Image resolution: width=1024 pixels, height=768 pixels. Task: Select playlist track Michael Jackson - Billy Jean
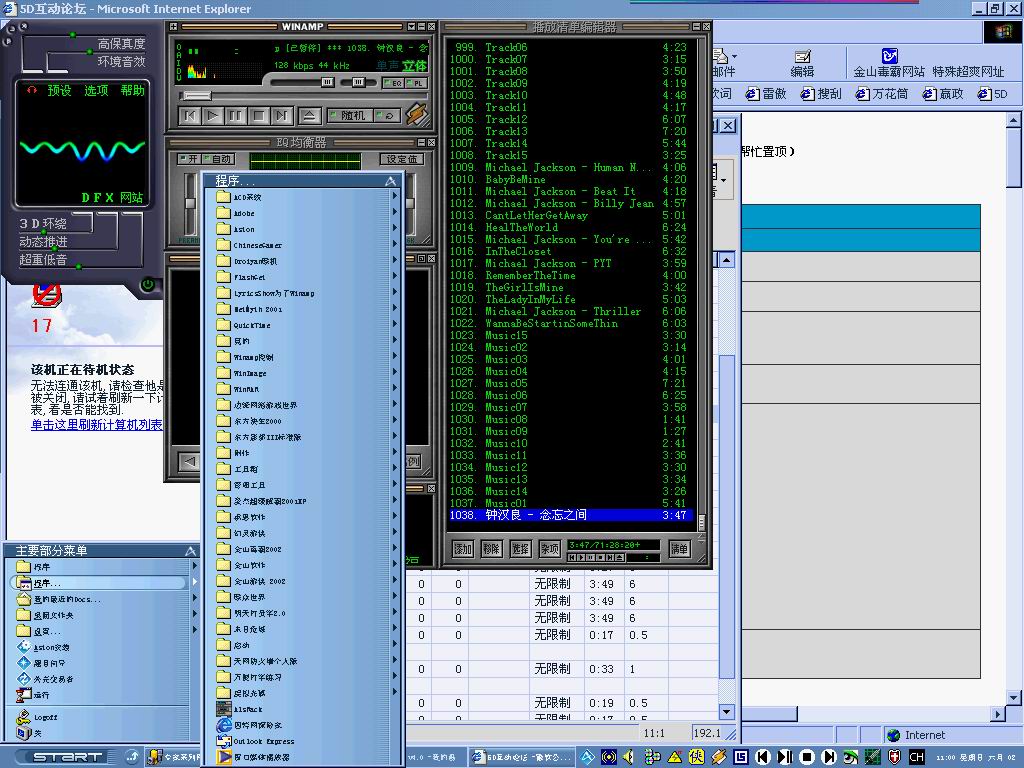(x=569, y=203)
